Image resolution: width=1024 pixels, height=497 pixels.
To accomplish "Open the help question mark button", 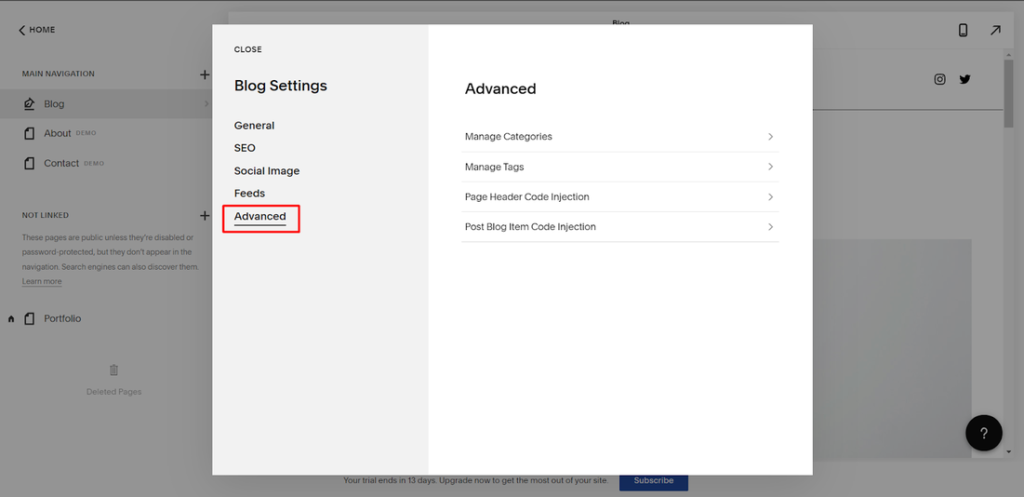I will point(983,433).
